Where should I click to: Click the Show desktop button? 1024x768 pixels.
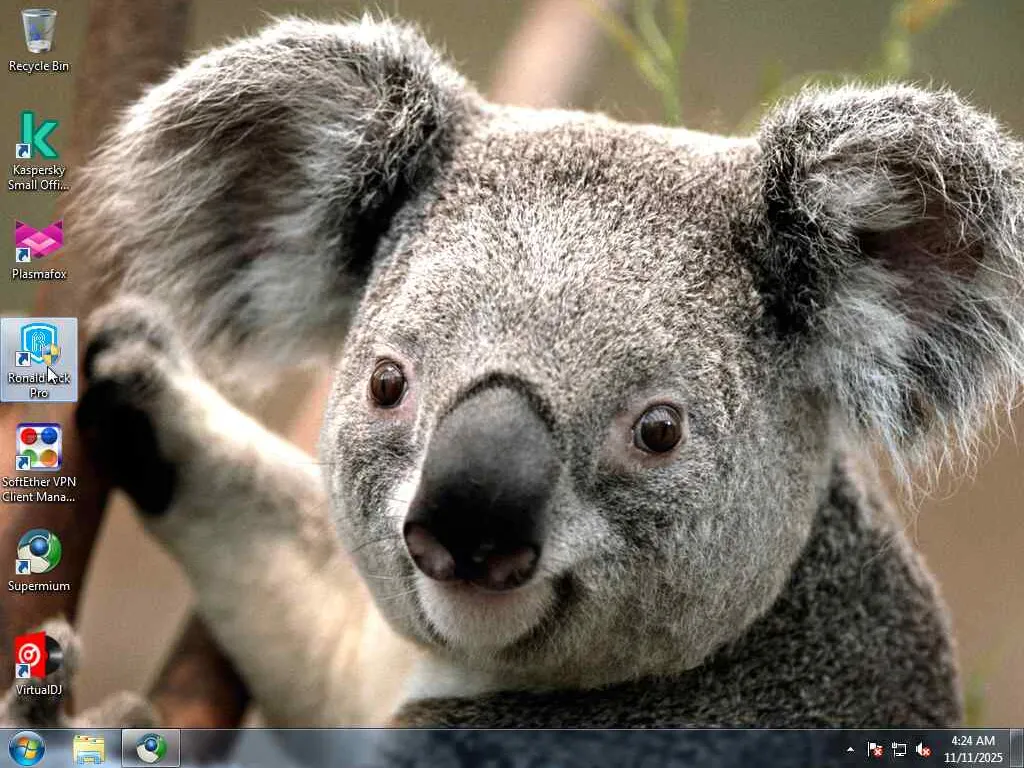click(x=1017, y=749)
